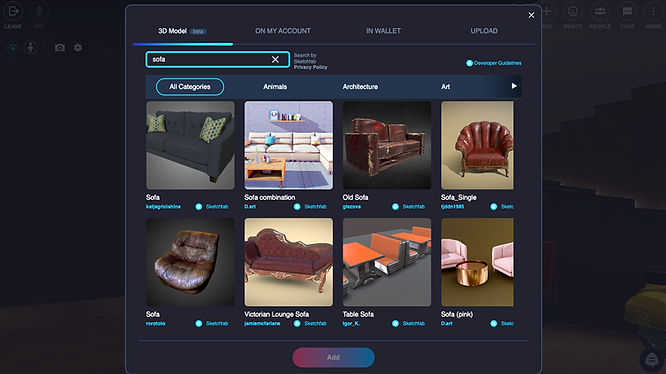The image size is (666, 374).
Task: Click Sketchfab icon under Table Sofa
Action: [x=395, y=323]
